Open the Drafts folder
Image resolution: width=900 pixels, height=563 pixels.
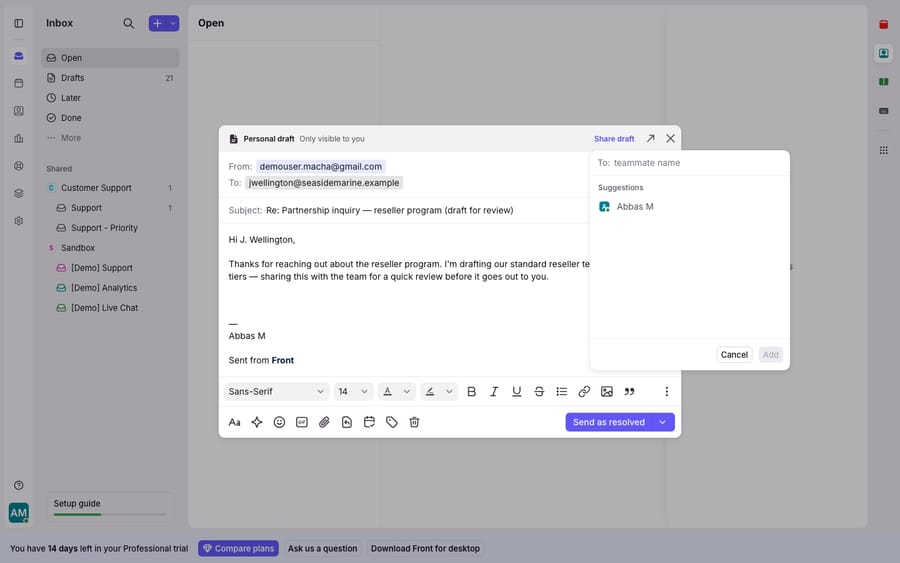(110, 78)
